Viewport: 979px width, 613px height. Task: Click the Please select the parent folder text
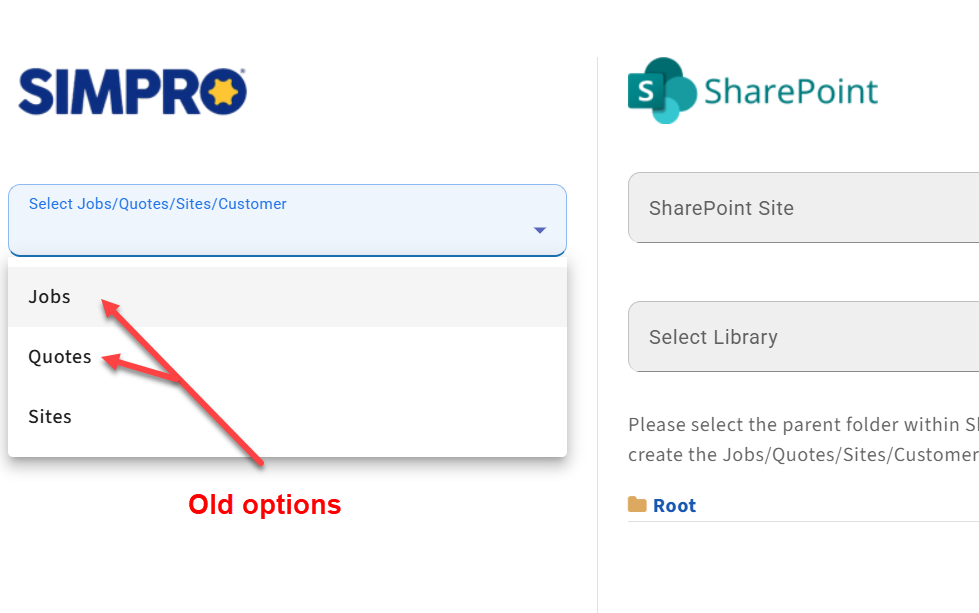click(x=803, y=439)
